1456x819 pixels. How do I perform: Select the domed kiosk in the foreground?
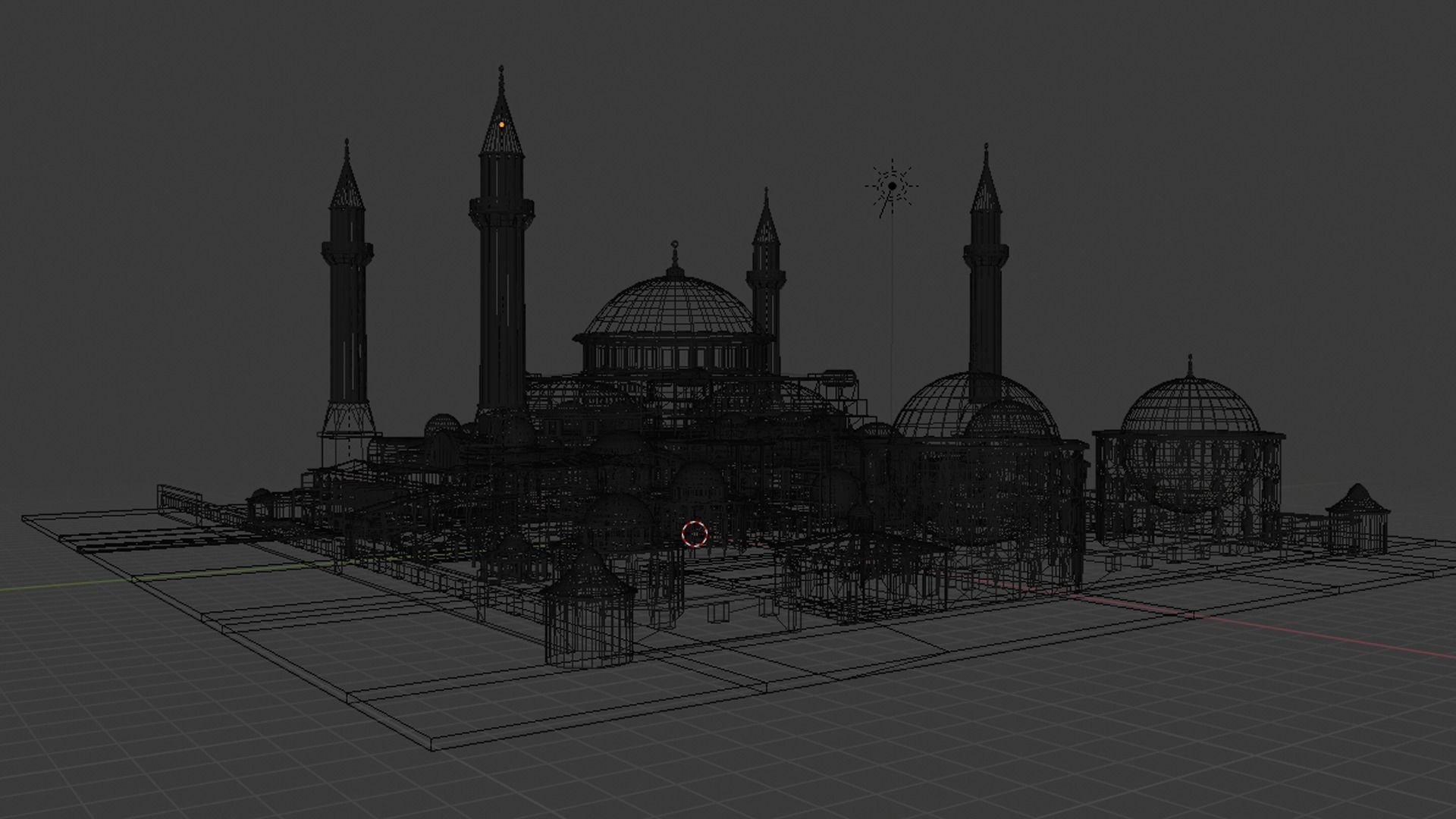tap(589, 607)
